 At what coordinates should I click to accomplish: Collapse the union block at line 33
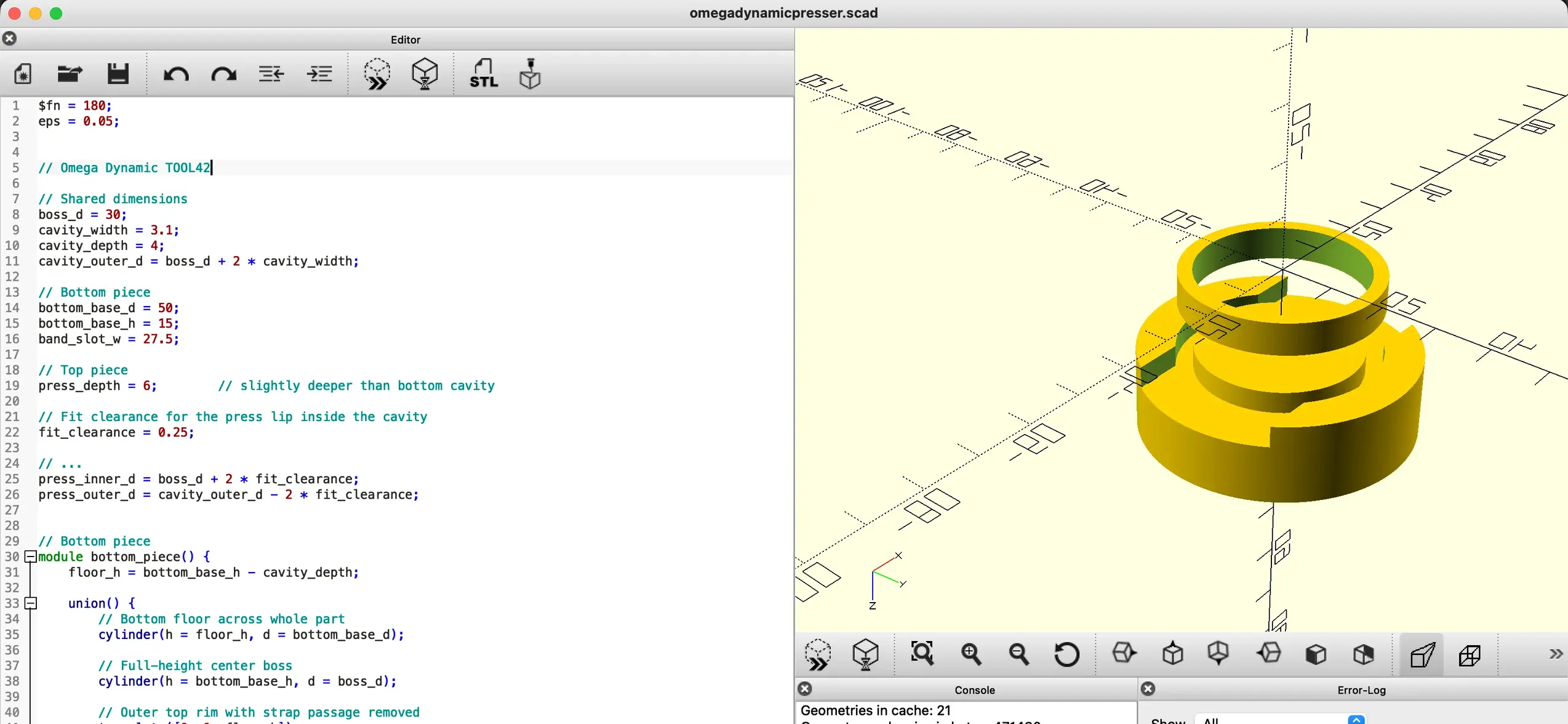tap(31, 603)
